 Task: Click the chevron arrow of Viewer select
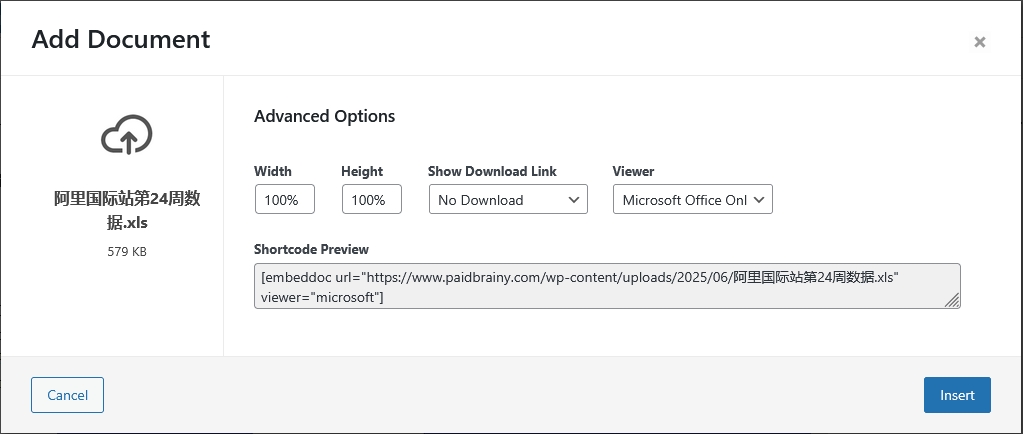click(x=759, y=200)
